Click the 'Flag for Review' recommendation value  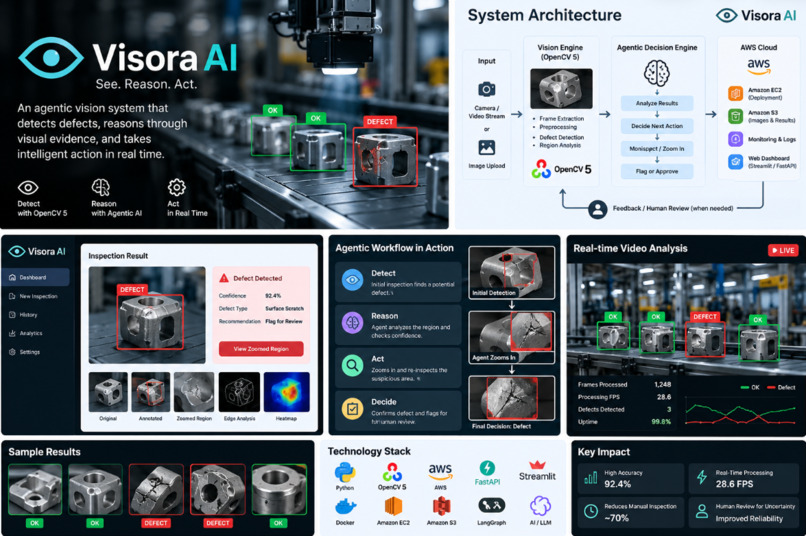pos(284,321)
